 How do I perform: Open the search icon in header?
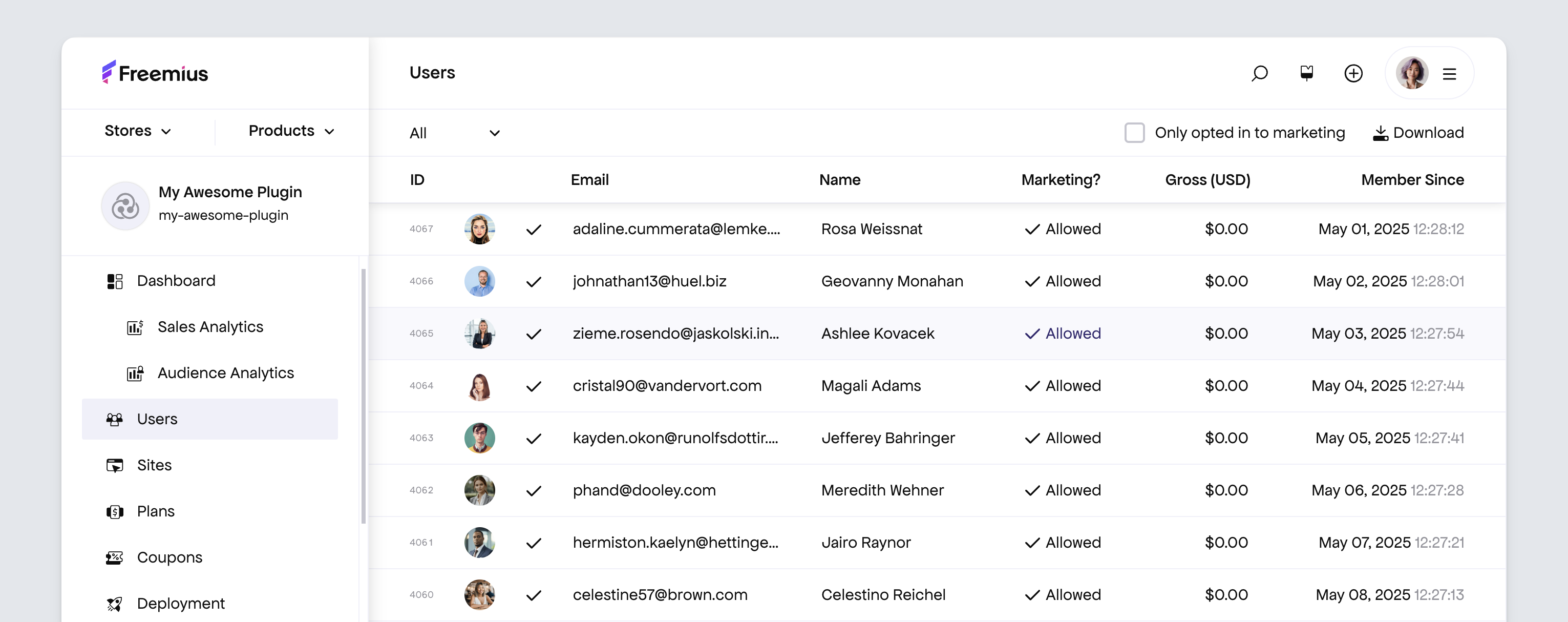point(1259,74)
